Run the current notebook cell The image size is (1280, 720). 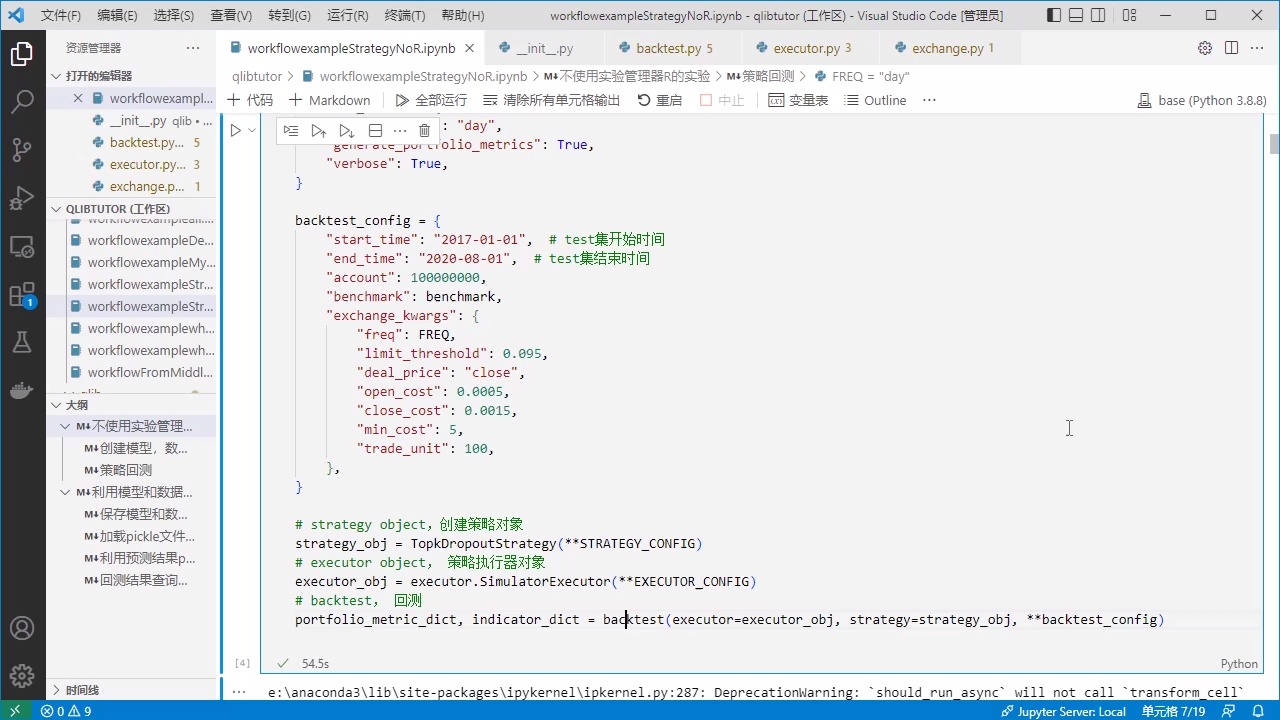pos(235,130)
